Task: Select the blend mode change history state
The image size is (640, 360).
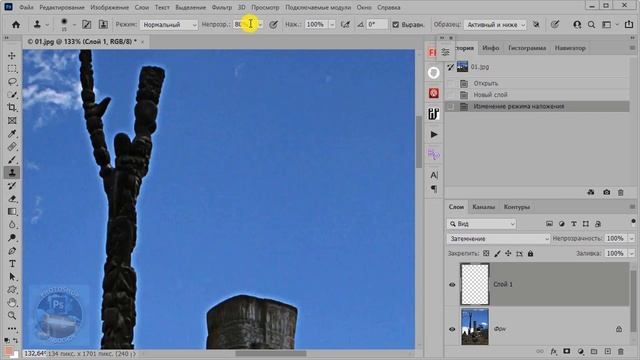Action: coord(537,107)
